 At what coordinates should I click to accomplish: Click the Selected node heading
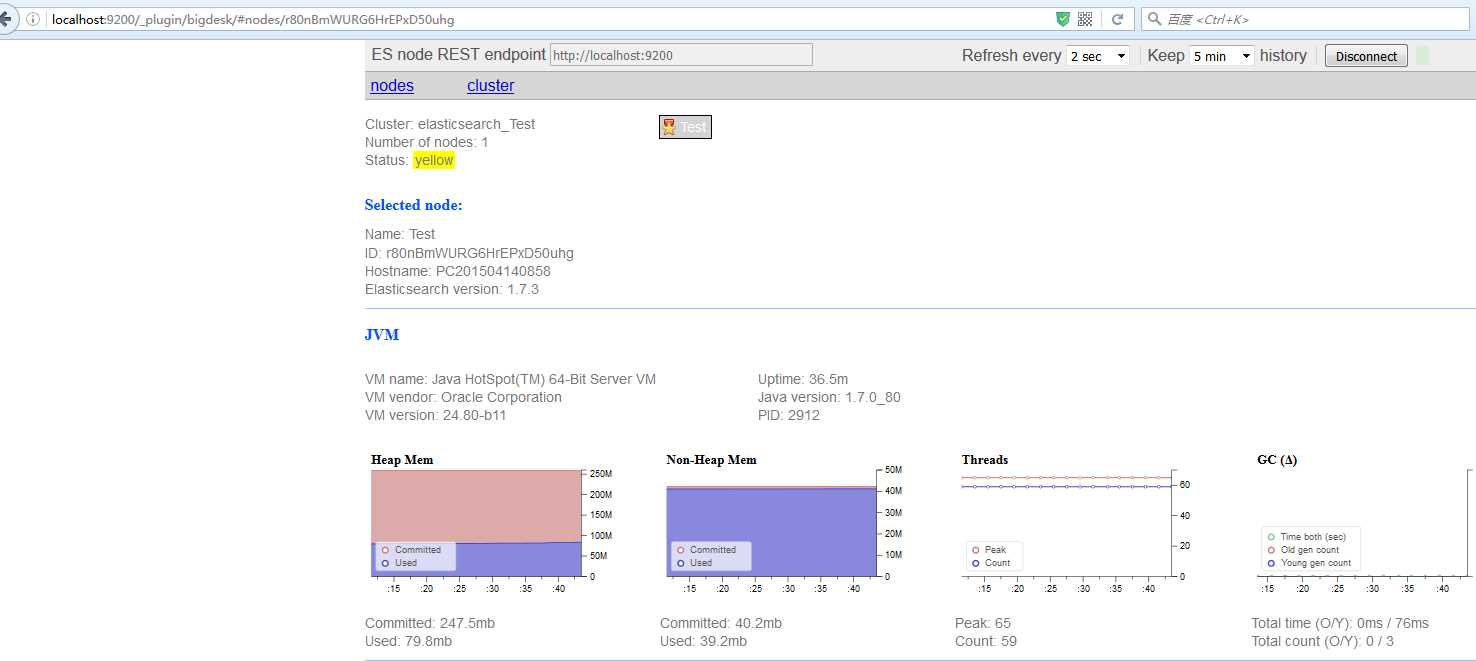(x=413, y=205)
